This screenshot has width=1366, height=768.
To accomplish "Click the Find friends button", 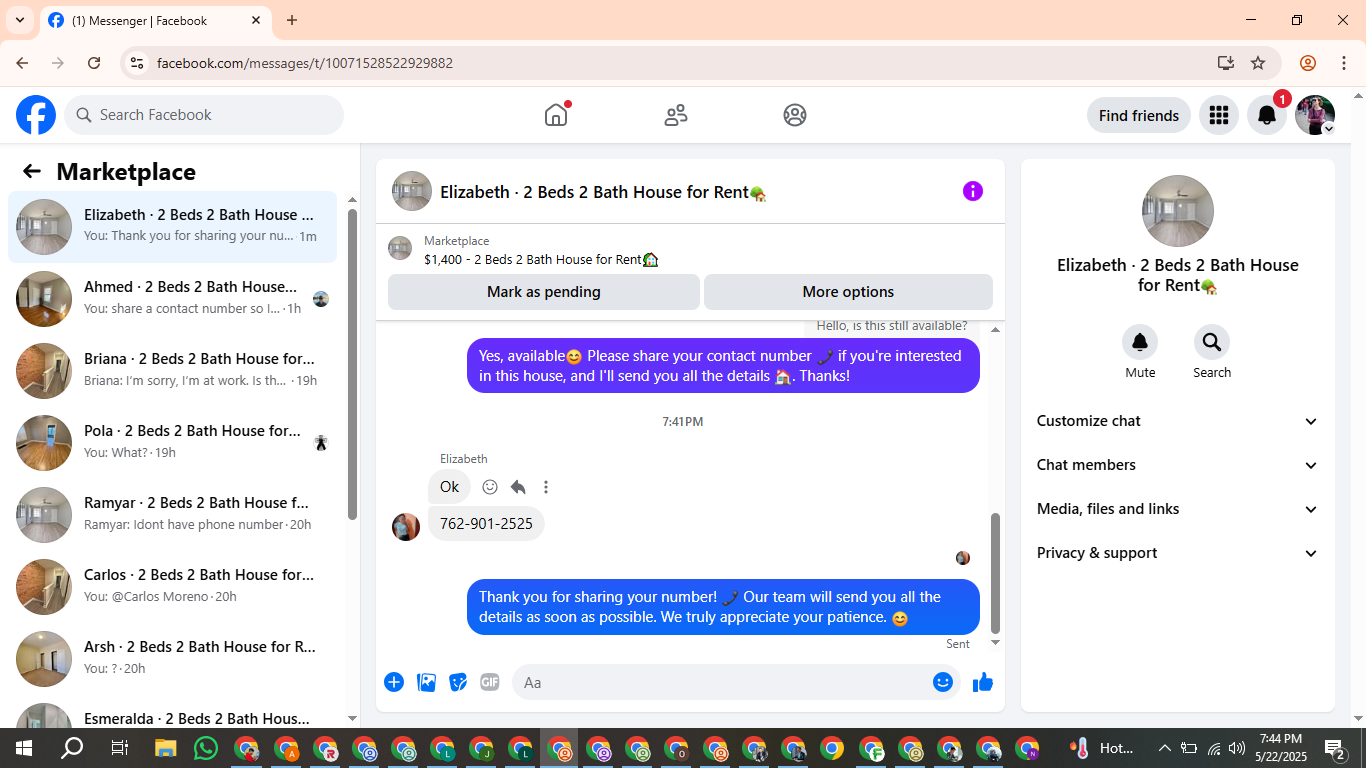I will pyautogui.click(x=1139, y=115).
